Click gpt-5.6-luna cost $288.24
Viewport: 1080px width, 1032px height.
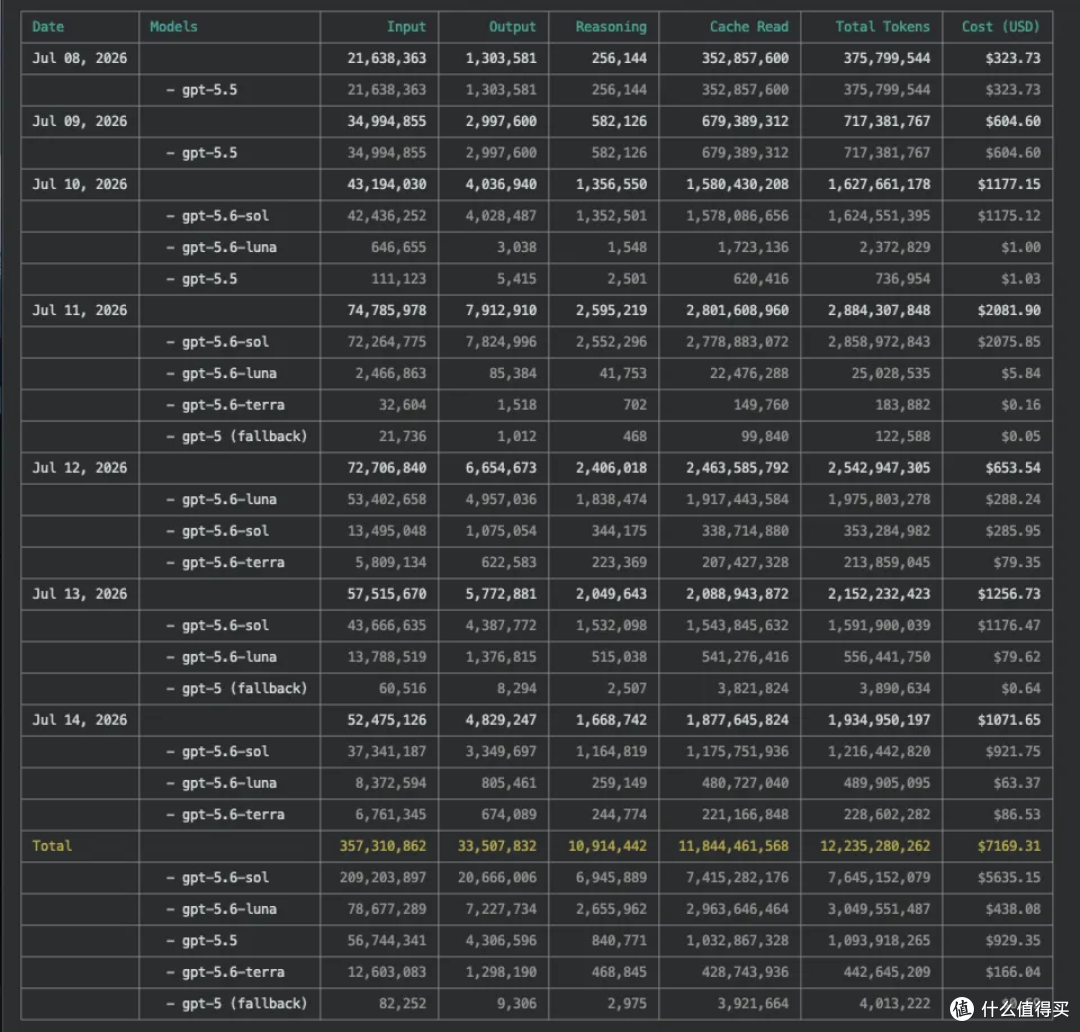(1012, 499)
